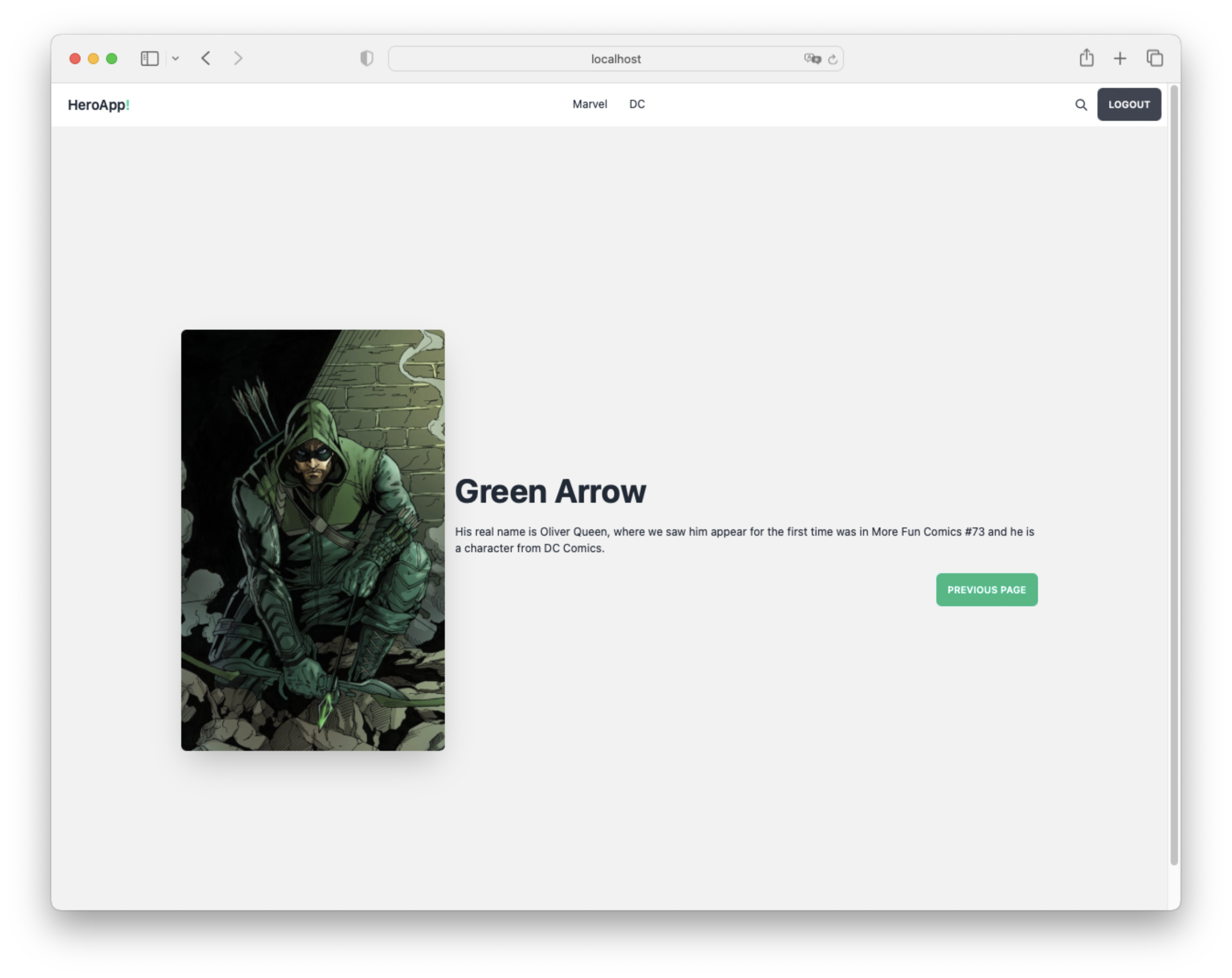Click the HeroApp! logo link
The width and height of the screenshot is (1232, 978).
coord(98,105)
